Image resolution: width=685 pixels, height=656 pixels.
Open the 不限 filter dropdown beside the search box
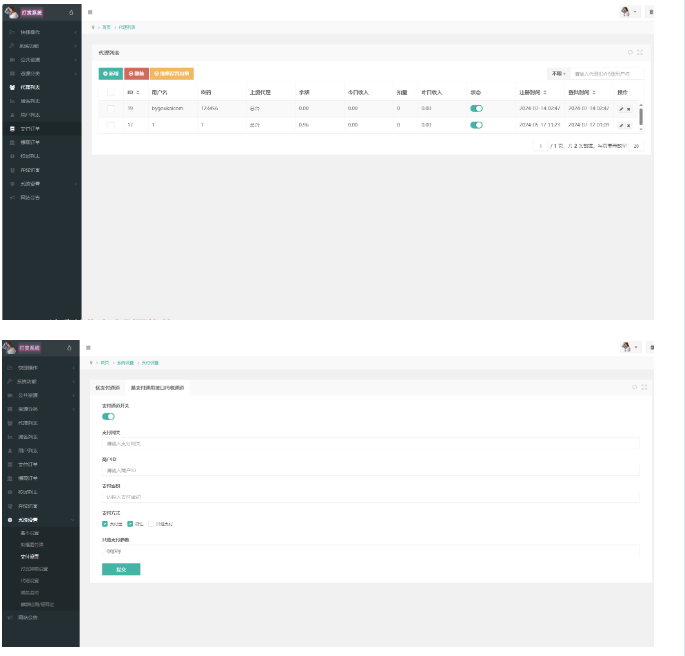pos(558,73)
